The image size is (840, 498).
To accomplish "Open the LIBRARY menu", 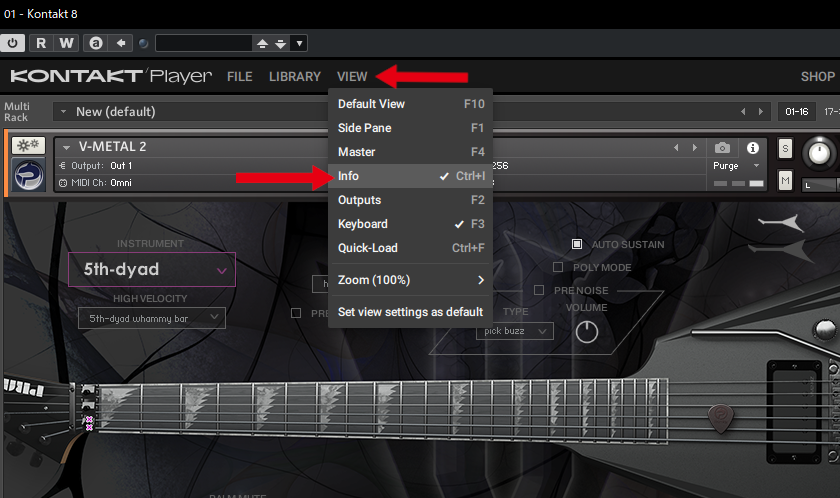I will point(295,77).
